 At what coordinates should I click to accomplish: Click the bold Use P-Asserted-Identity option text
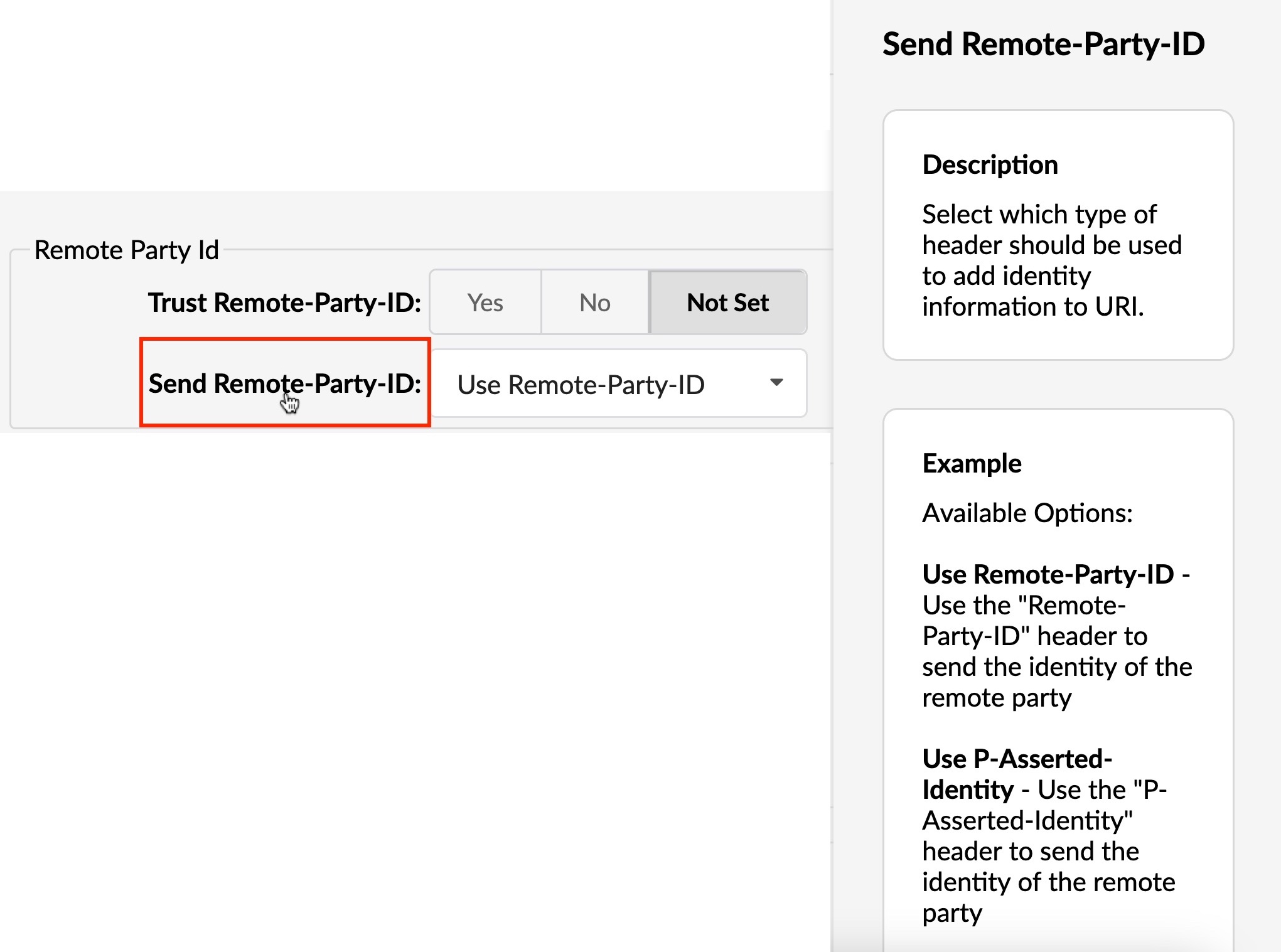[1017, 774]
